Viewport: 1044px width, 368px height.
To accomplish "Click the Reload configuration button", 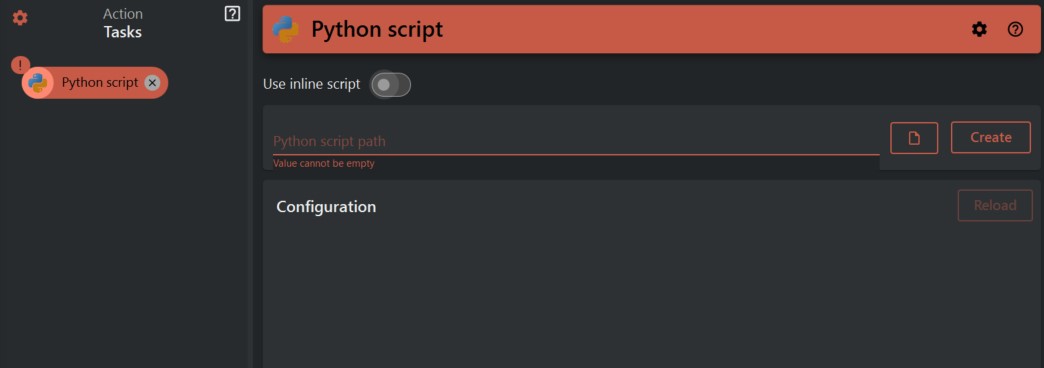I will (x=995, y=206).
